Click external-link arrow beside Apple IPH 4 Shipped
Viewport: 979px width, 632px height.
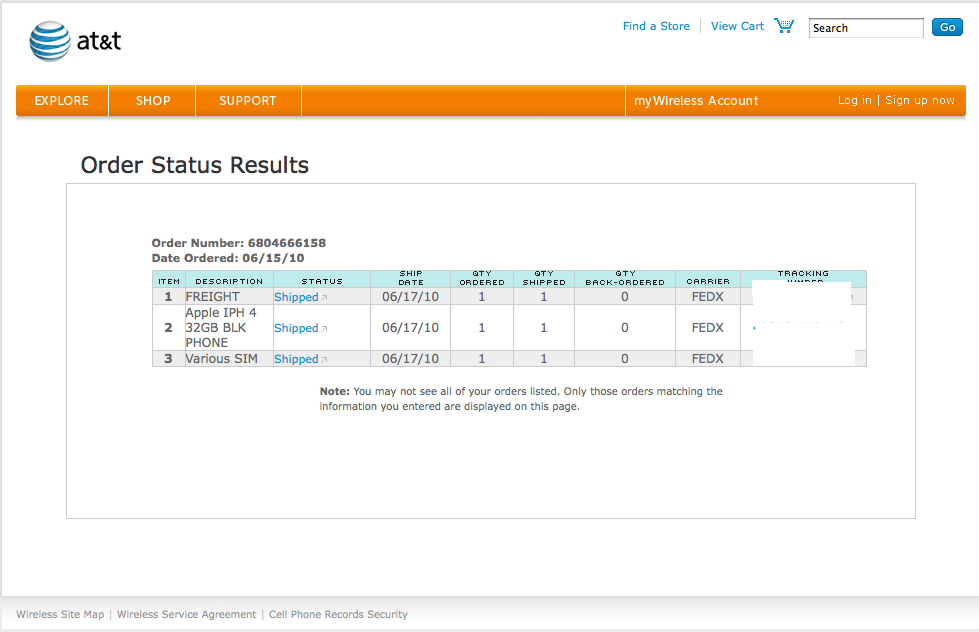(x=324, y=328)
